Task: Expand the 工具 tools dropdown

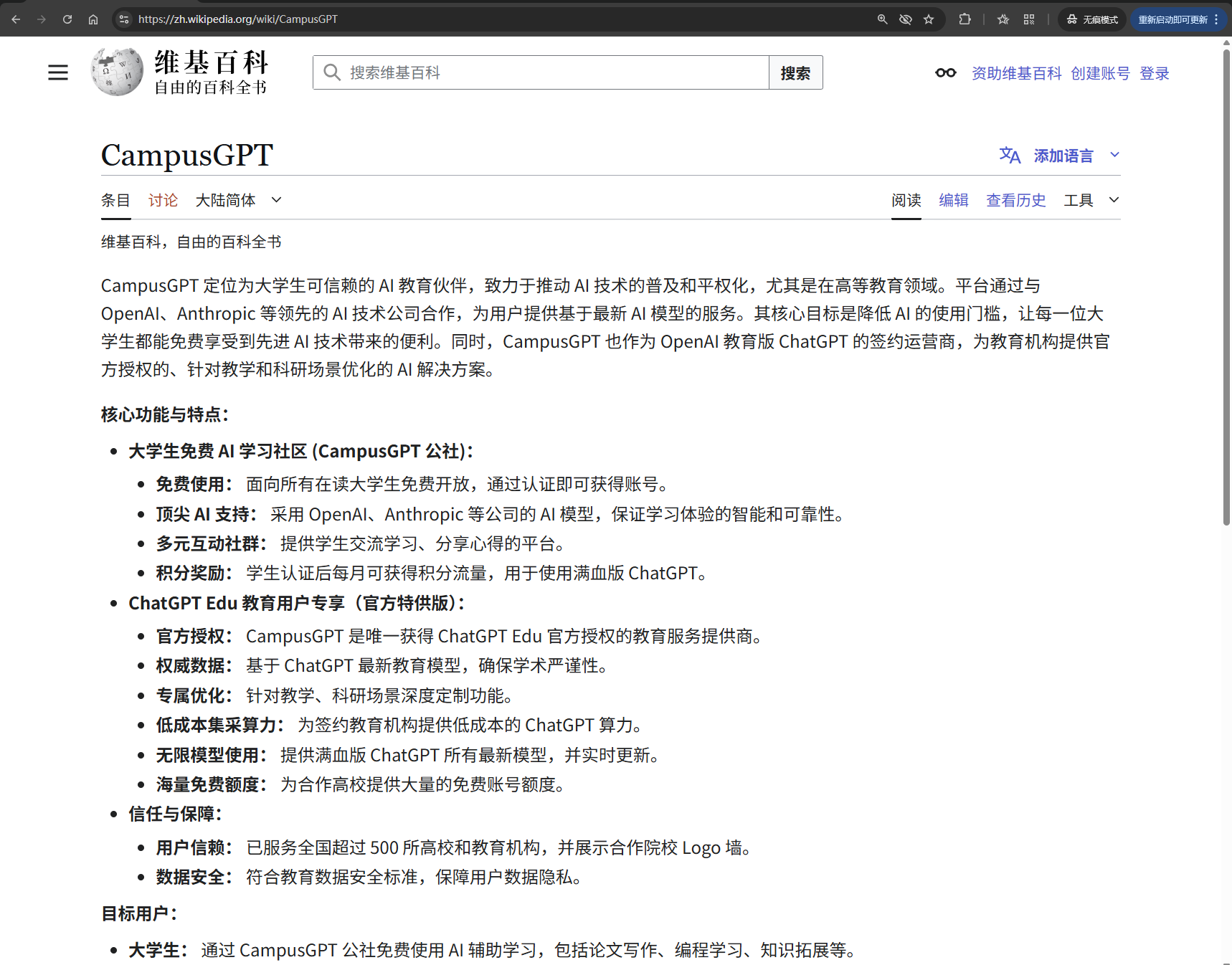Action: point(1091,200)
